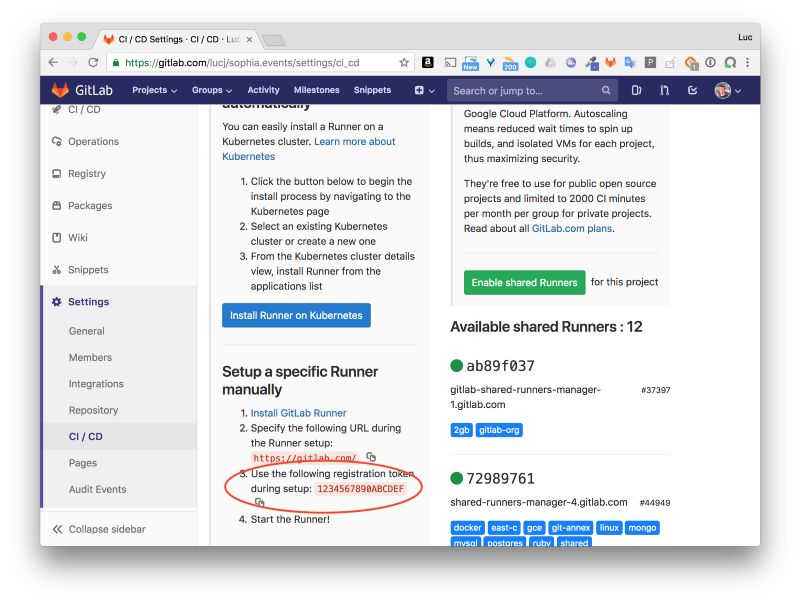Click runner number #37397
The height and width of the screenshot is (603, 800).
tap(655, 390)
